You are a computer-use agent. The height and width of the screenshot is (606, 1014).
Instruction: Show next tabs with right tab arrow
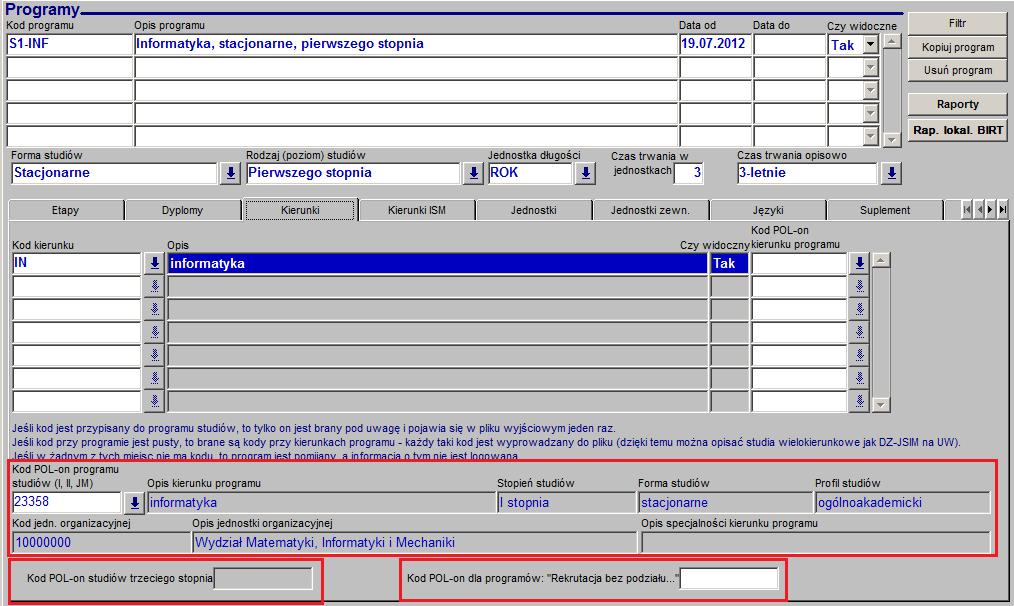pos(990,210)
